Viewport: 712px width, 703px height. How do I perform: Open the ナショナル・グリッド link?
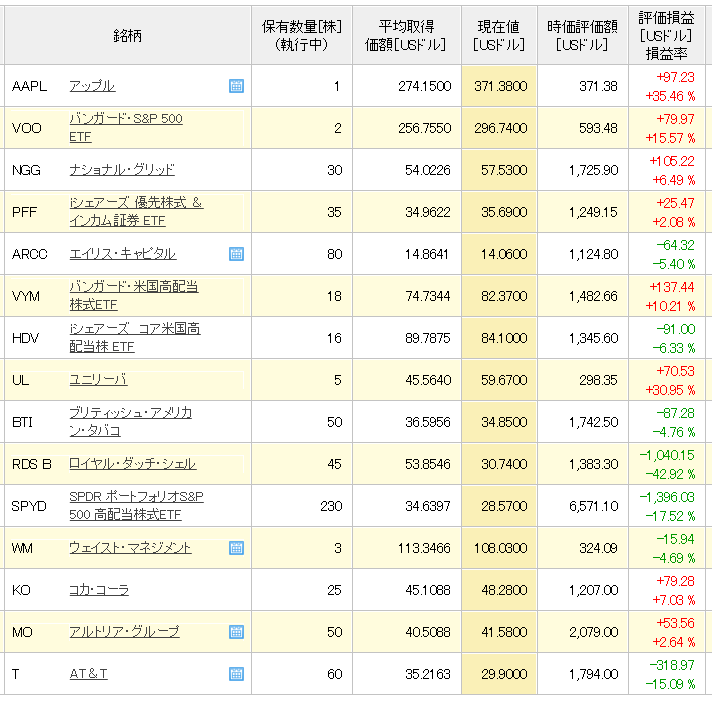[x=122, y=170]
